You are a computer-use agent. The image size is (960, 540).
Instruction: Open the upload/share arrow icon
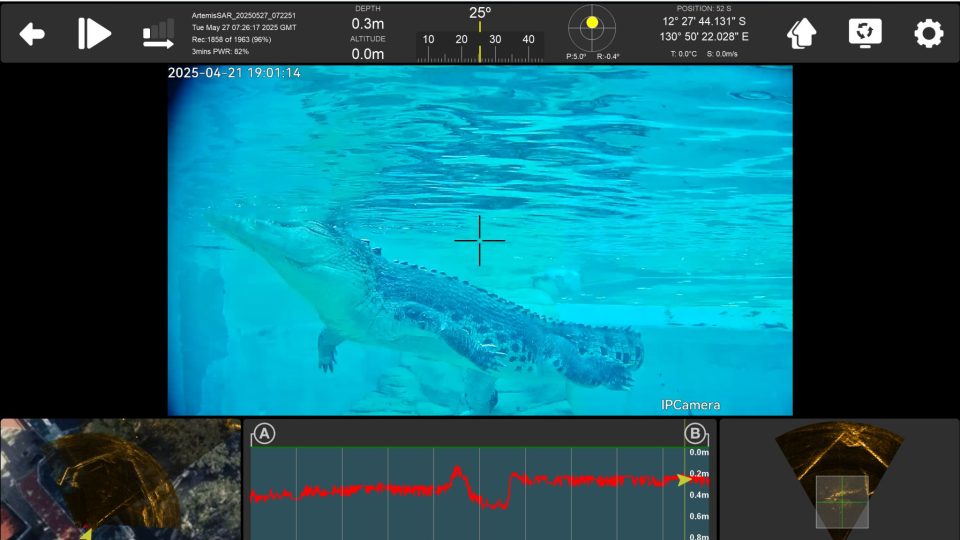[x=802, y=34]
